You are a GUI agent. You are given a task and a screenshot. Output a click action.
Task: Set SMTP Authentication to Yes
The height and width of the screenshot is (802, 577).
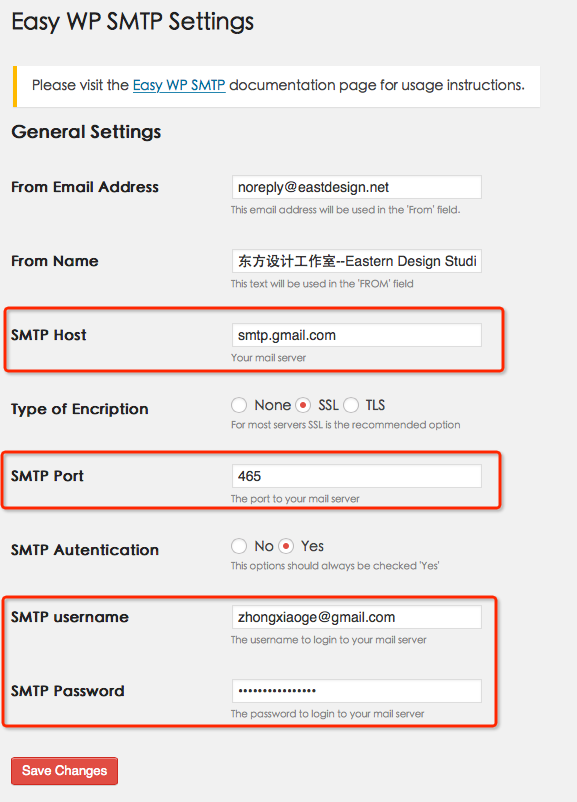click(286, 546)
